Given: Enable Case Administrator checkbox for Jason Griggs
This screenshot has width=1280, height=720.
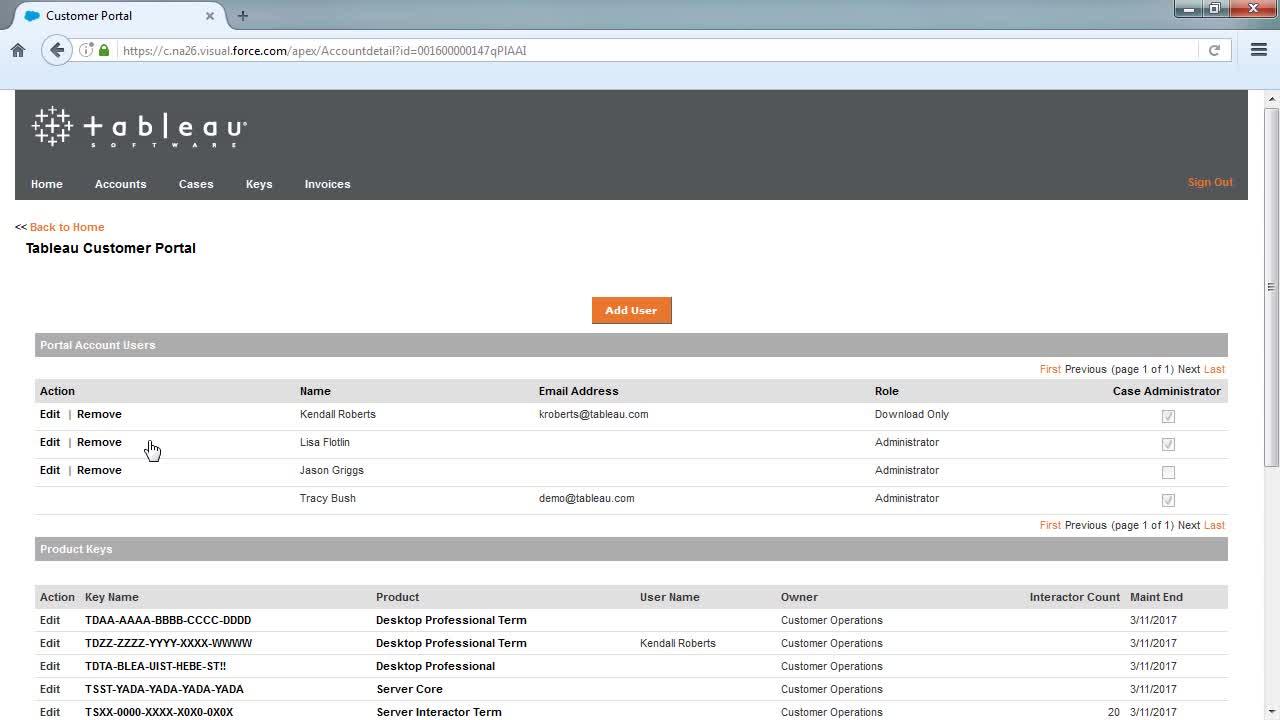Looking at the screenshot, I should 1168,472.
